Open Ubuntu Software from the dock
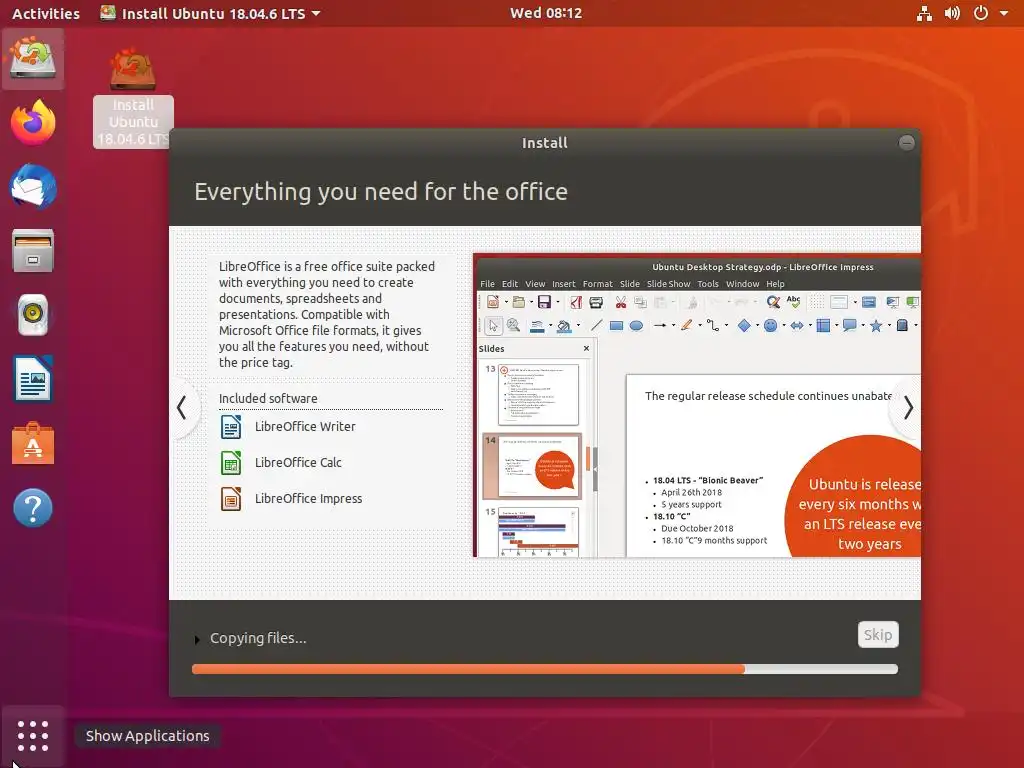 pyautogui.click(x=33, y=443)
